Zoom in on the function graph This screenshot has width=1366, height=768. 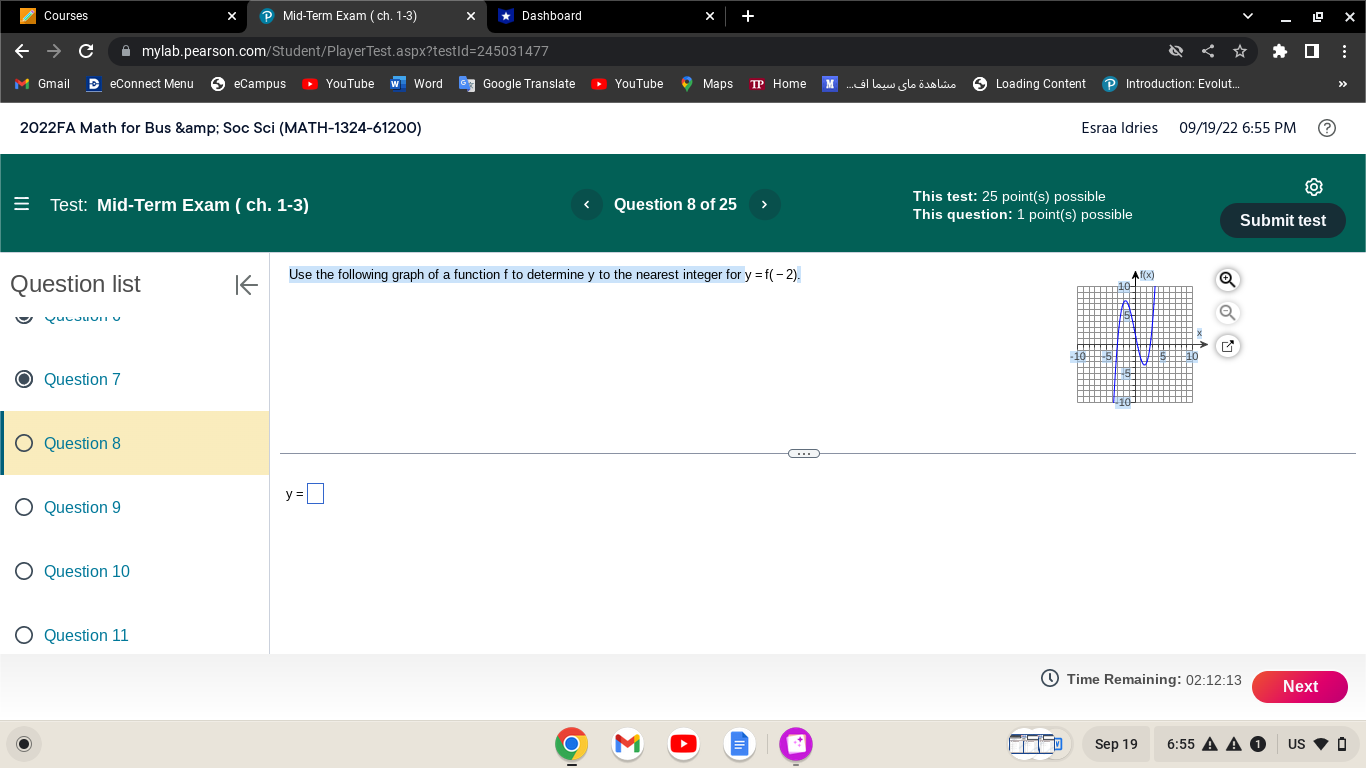tap(1227, 279)
